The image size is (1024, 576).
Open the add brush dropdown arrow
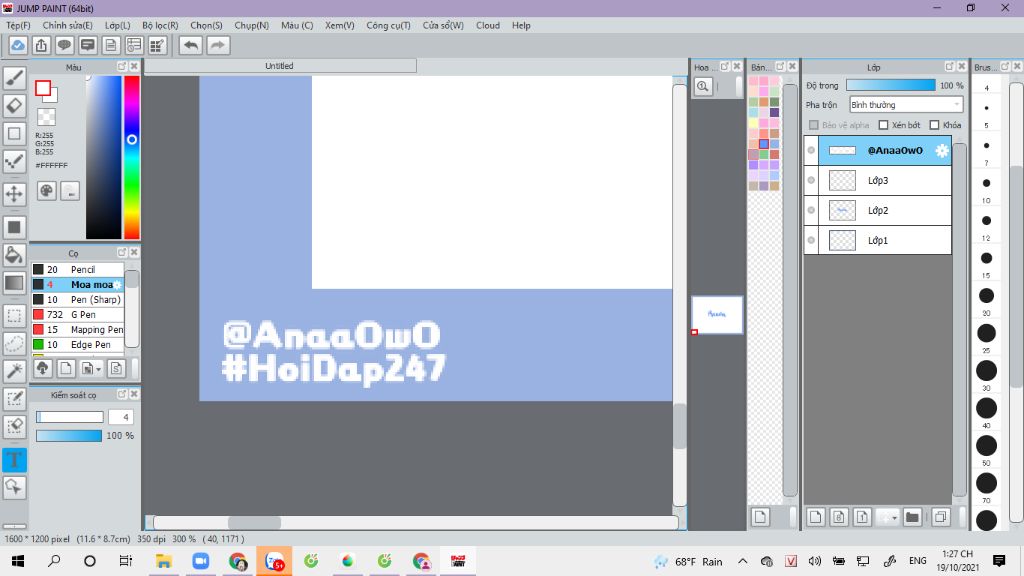[99, 370]
